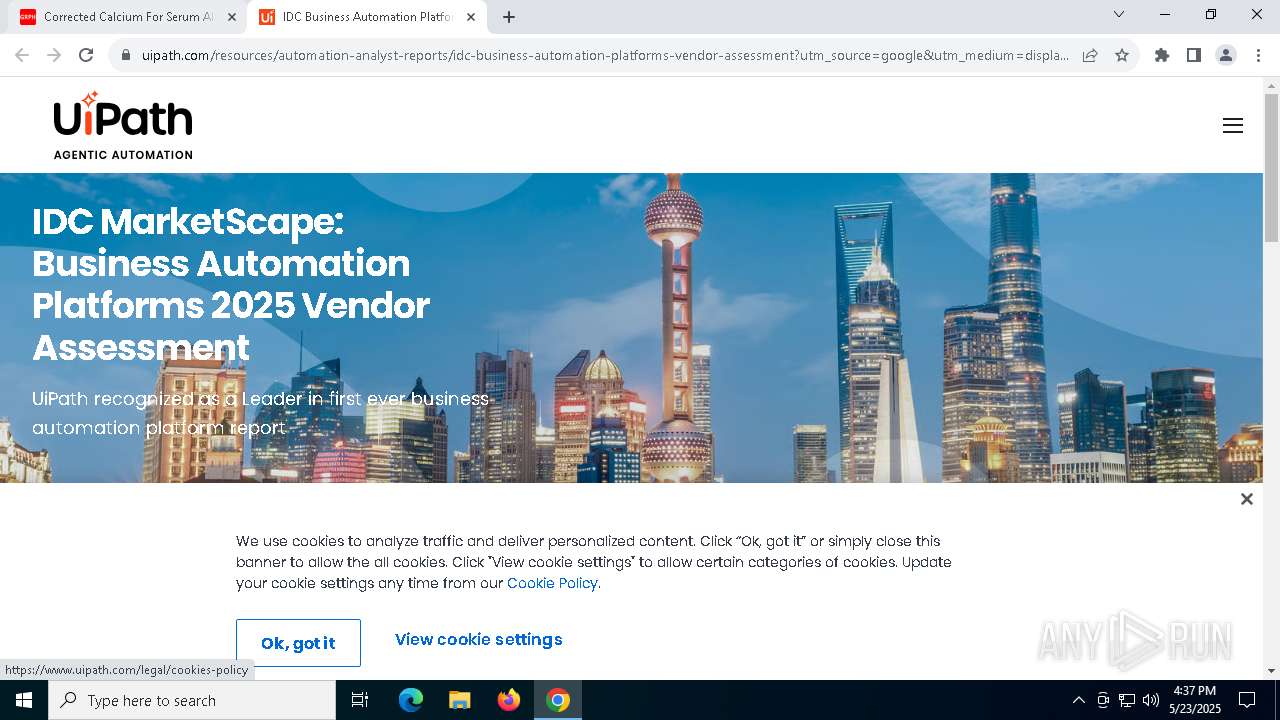Image resolution: width=1280 pixels, height=720 pixels.
Task: Click the page vertical scrollbar thumb
Action: (1271, 167)
